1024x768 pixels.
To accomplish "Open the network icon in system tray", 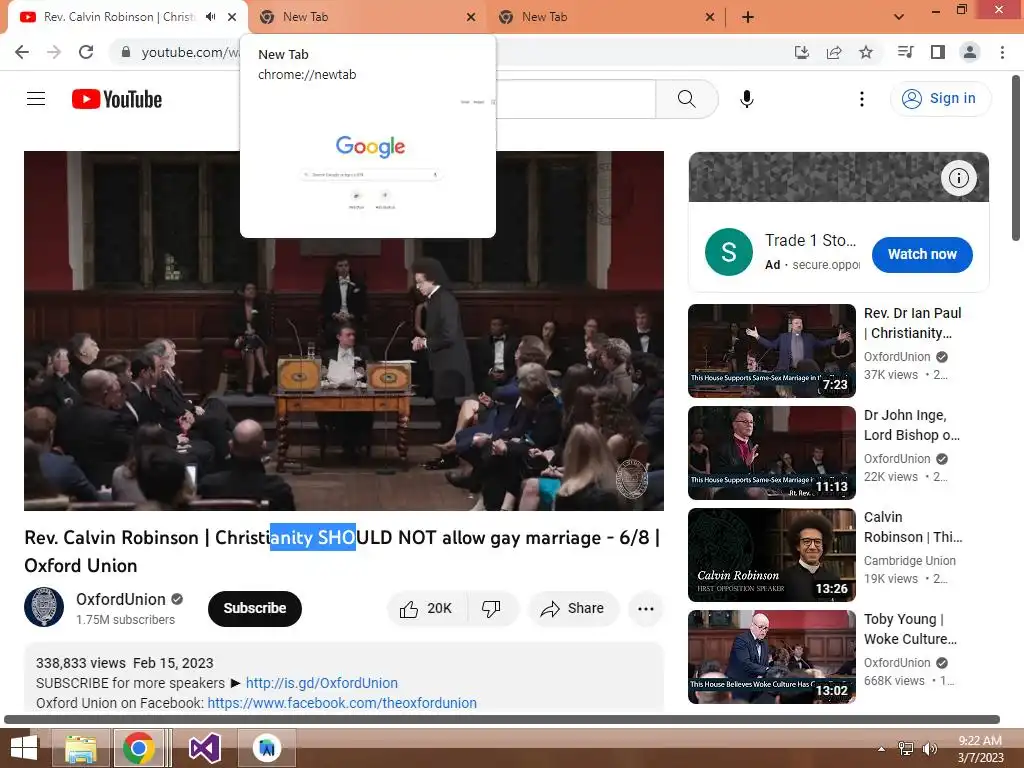I will pyautogui.click(x=906, y=748).
